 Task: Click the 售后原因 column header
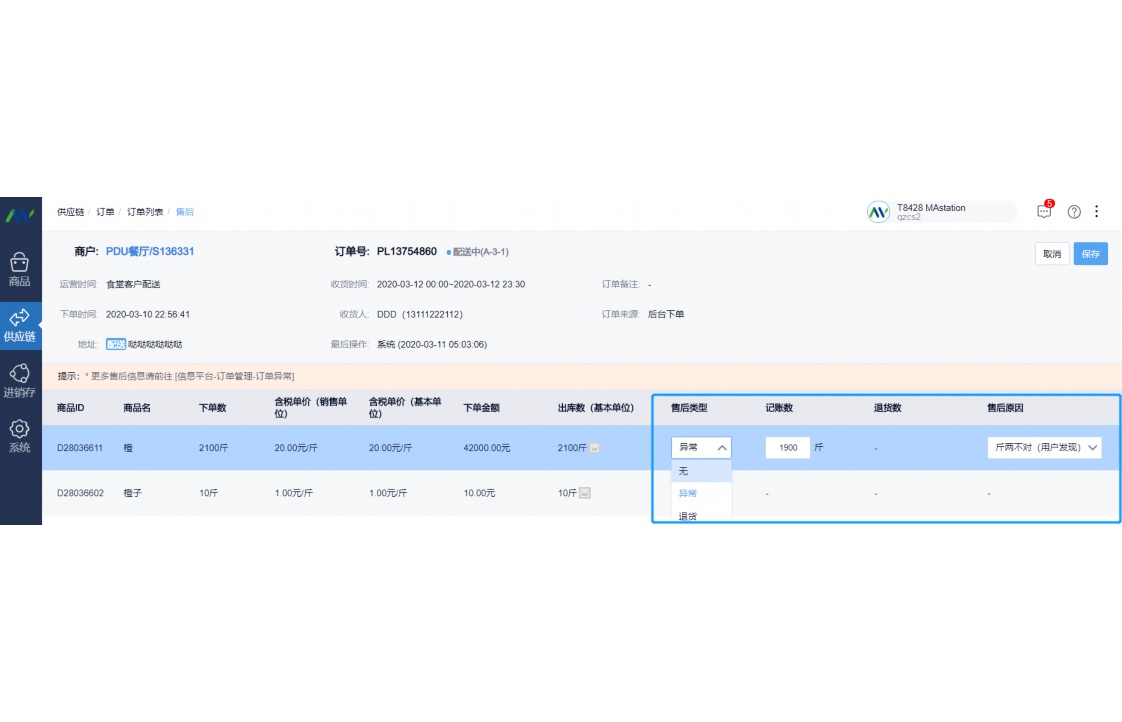click(x=1005, y=408)
